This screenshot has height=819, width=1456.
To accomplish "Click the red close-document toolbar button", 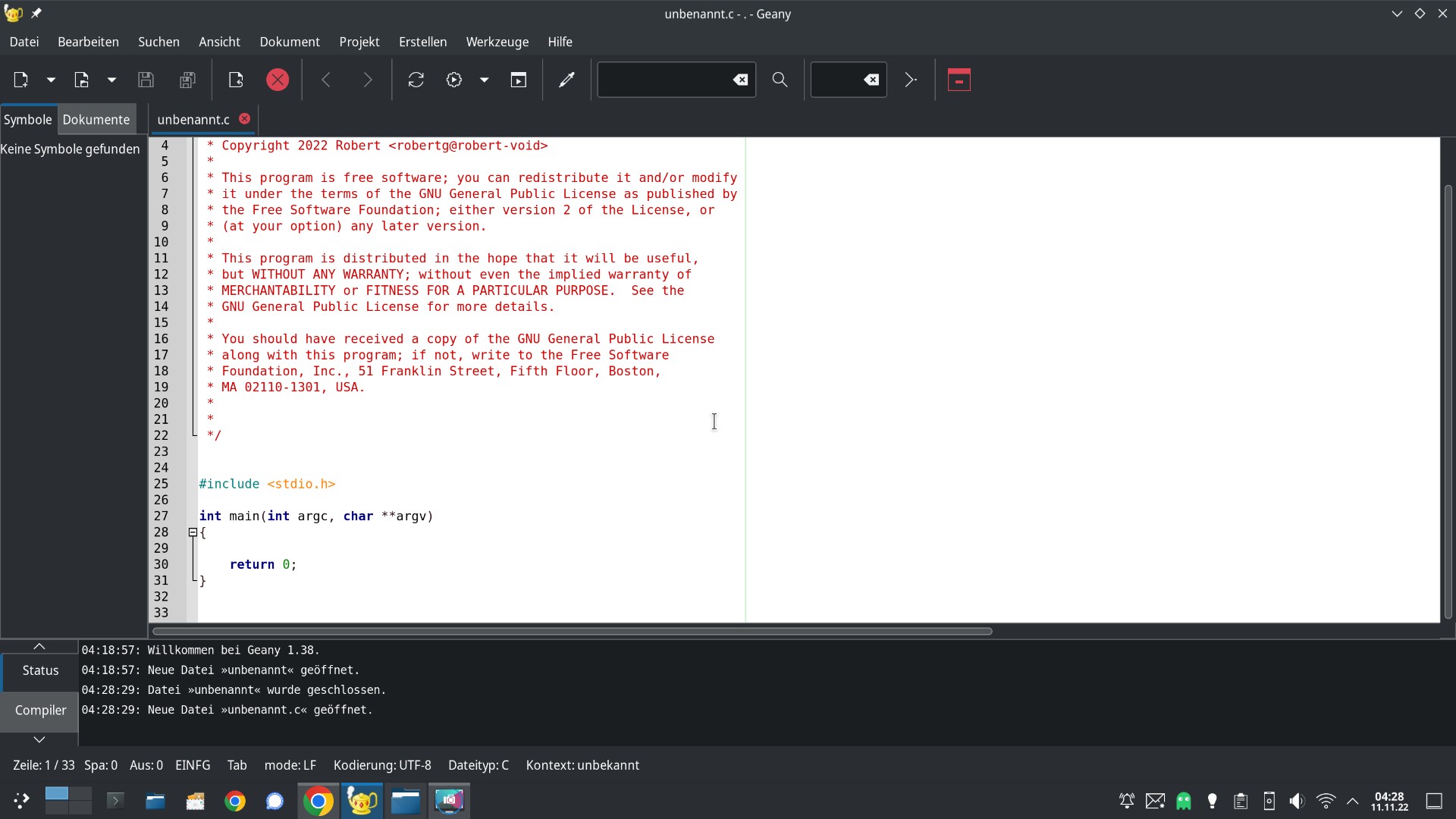I will click(x=278, y=80).
